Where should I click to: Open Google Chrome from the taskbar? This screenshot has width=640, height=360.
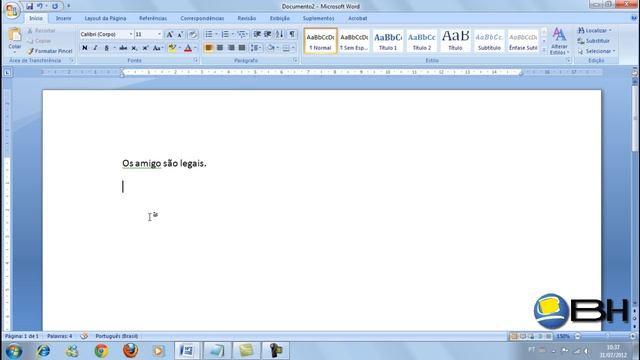tap(101, 351)
